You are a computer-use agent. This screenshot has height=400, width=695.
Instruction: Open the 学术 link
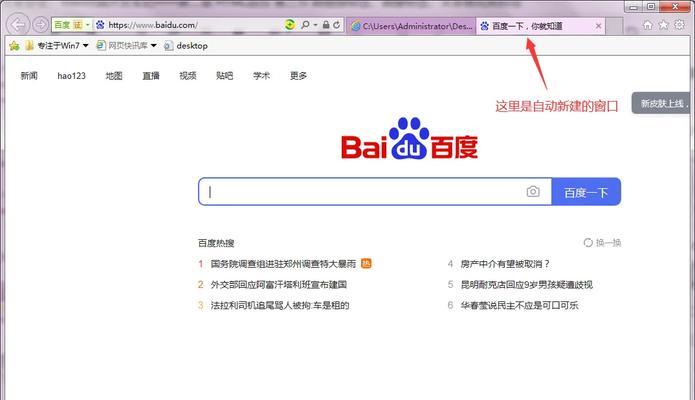262,76
